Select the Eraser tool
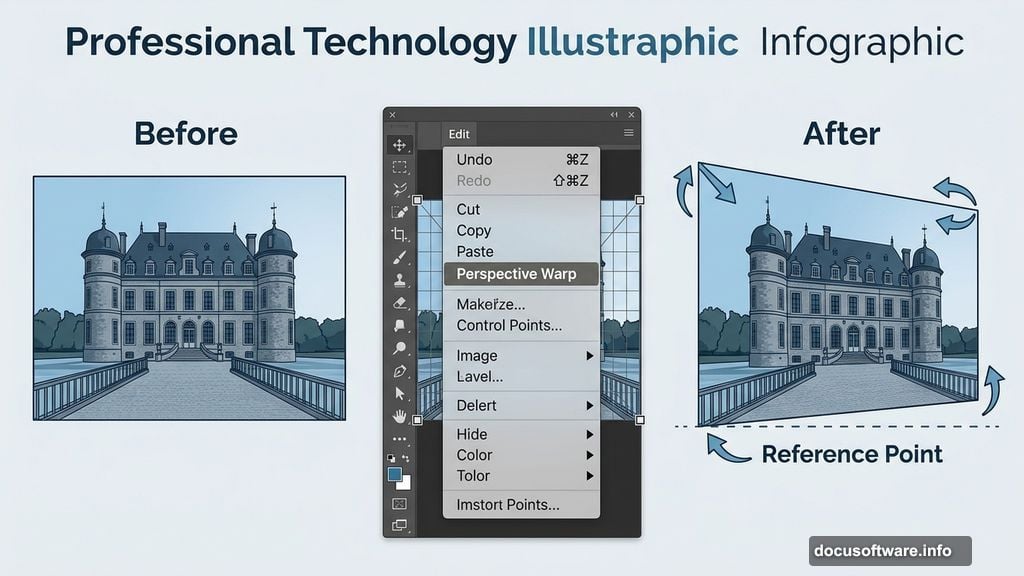 (x=400, y=303)
